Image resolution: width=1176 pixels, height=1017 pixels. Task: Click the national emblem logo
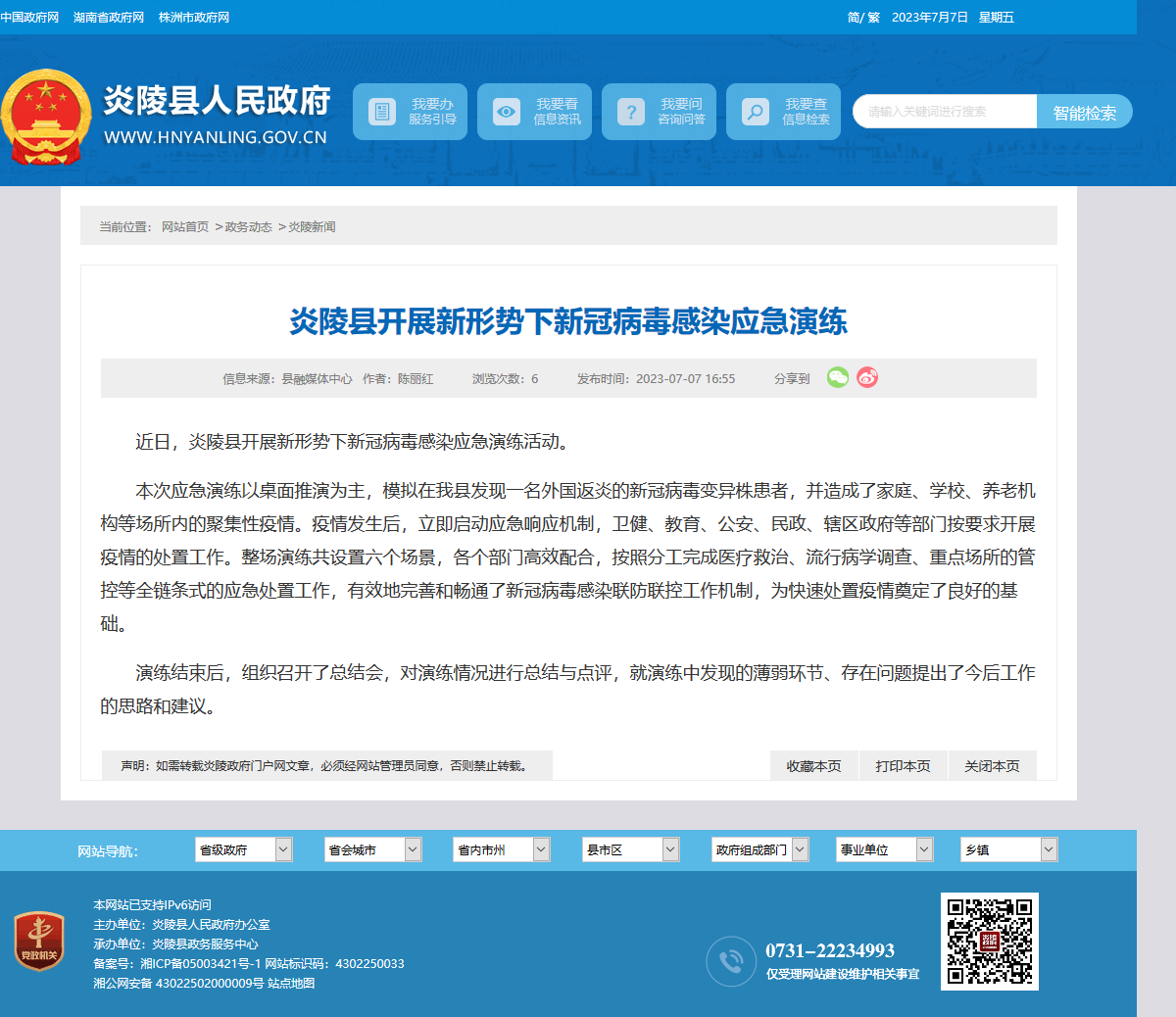[x=45, y=116]
